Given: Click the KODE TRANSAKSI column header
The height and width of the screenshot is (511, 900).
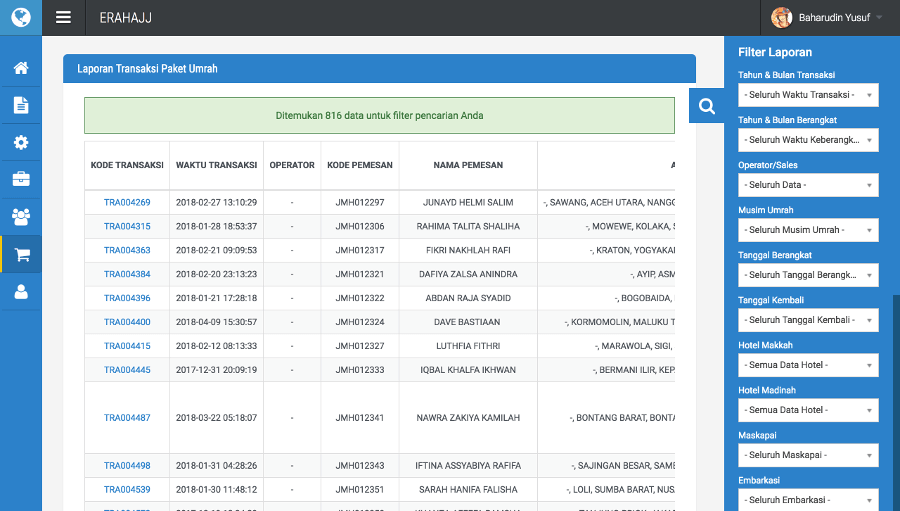Looking at the screenshot, I should [127, 165].
